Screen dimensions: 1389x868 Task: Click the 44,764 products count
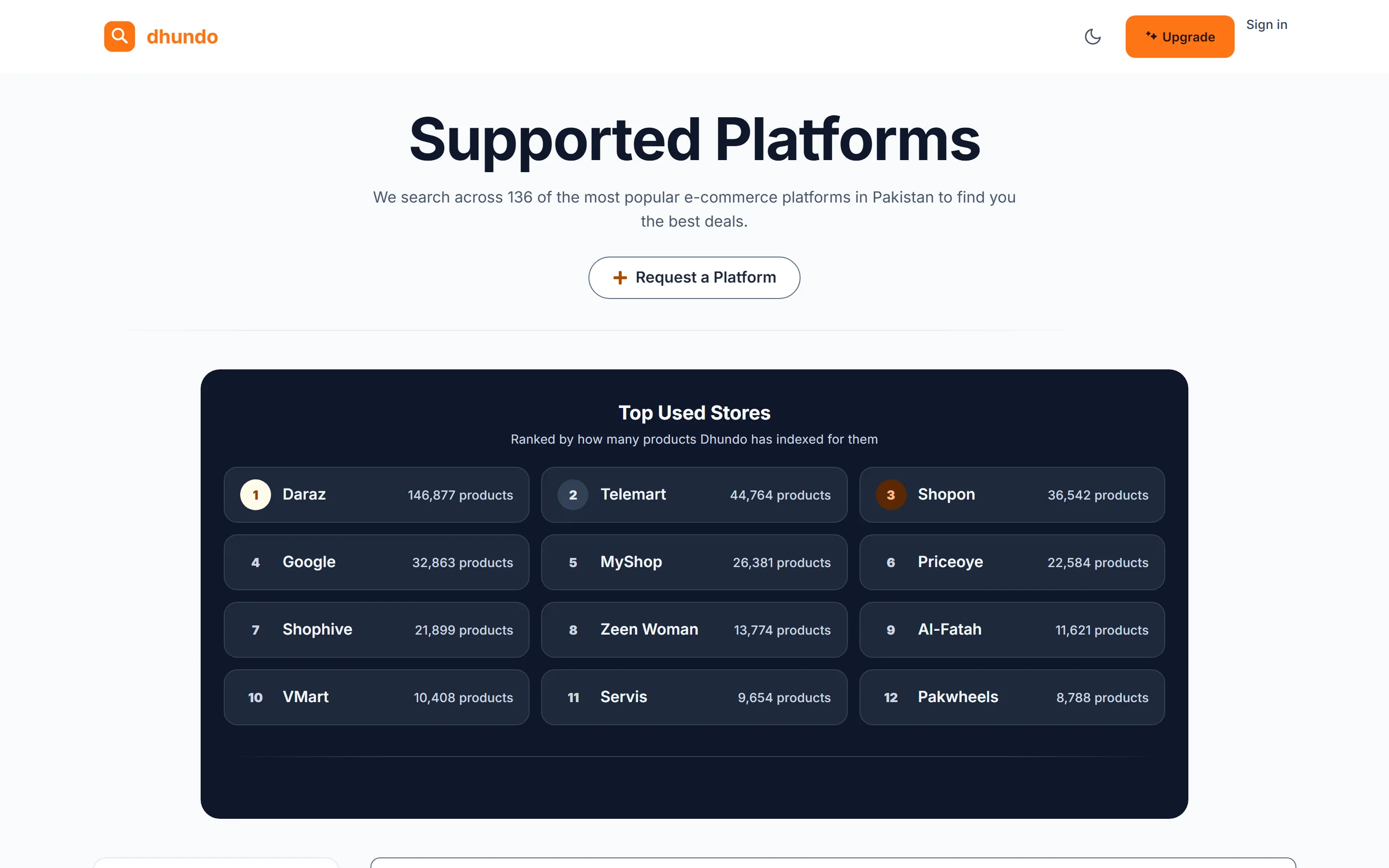point(780,495)
